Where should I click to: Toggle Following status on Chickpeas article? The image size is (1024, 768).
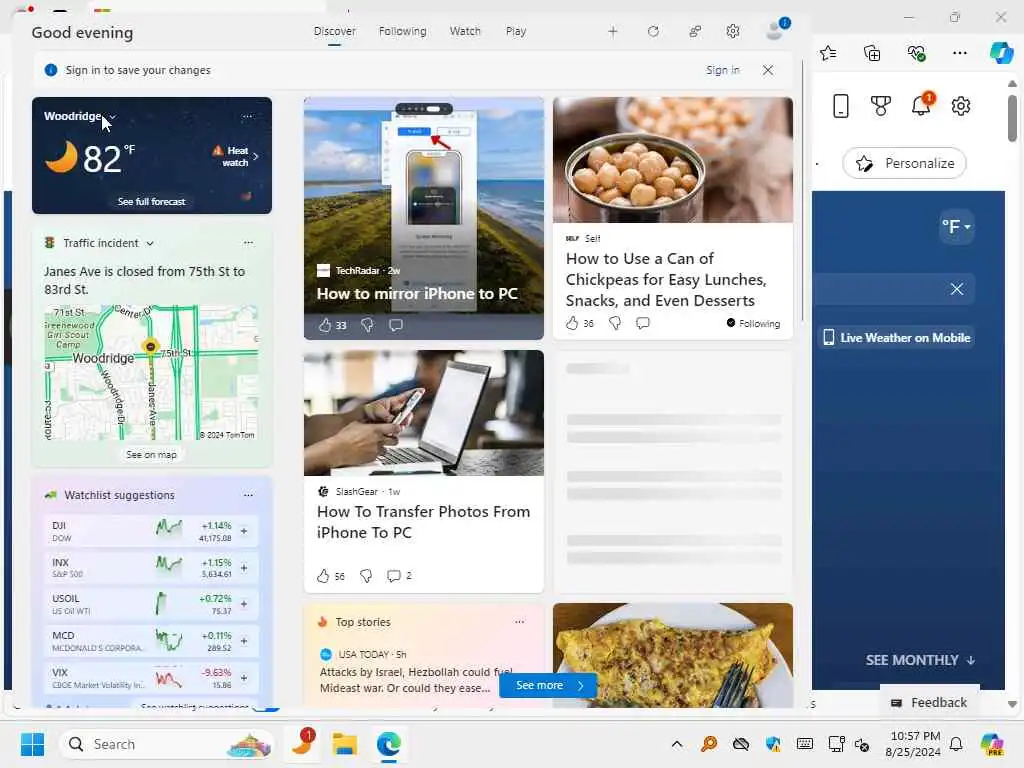click(x=753, y=323)
